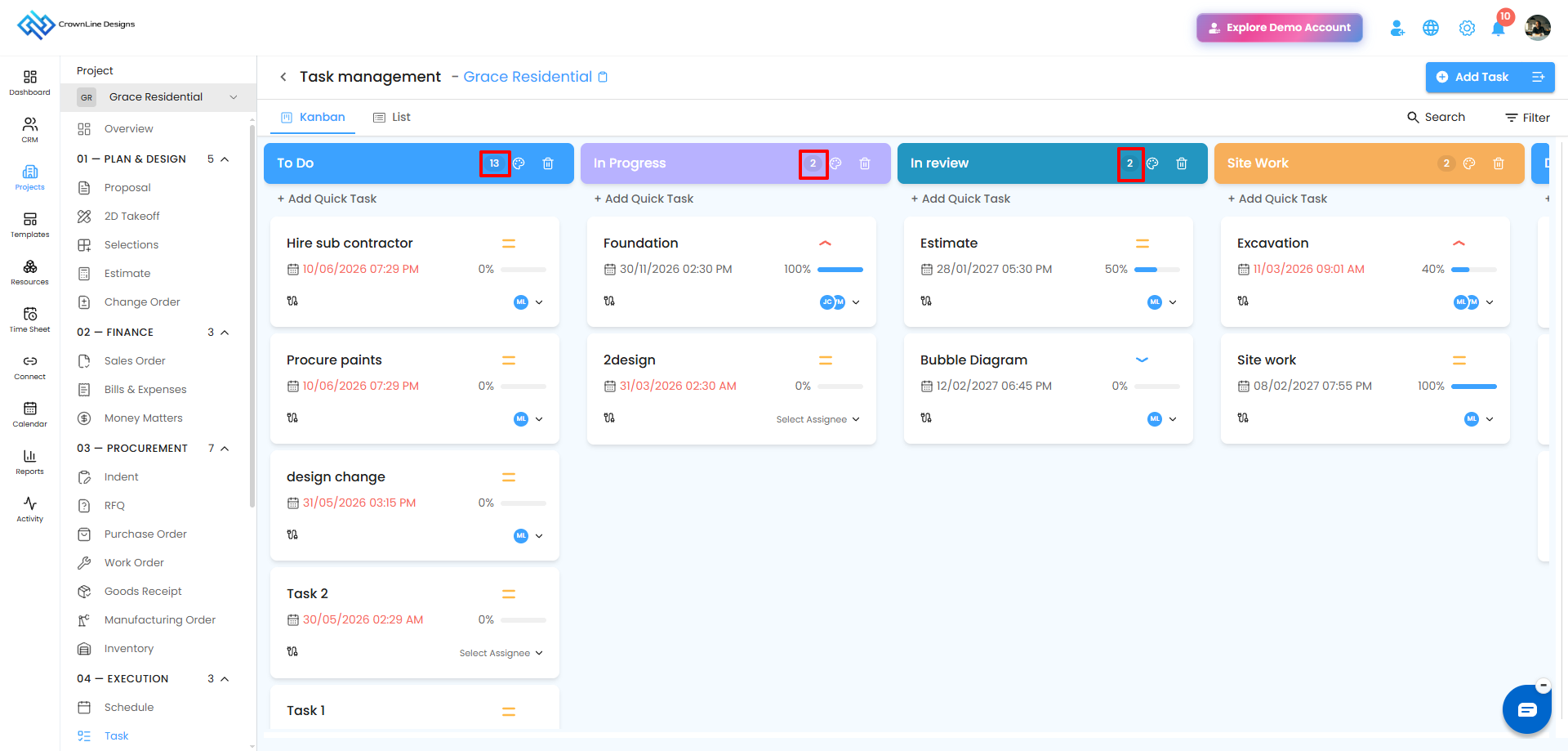
Task: Select the Kanban view tab
Action: pyautogui.click(x=314, y=118)
